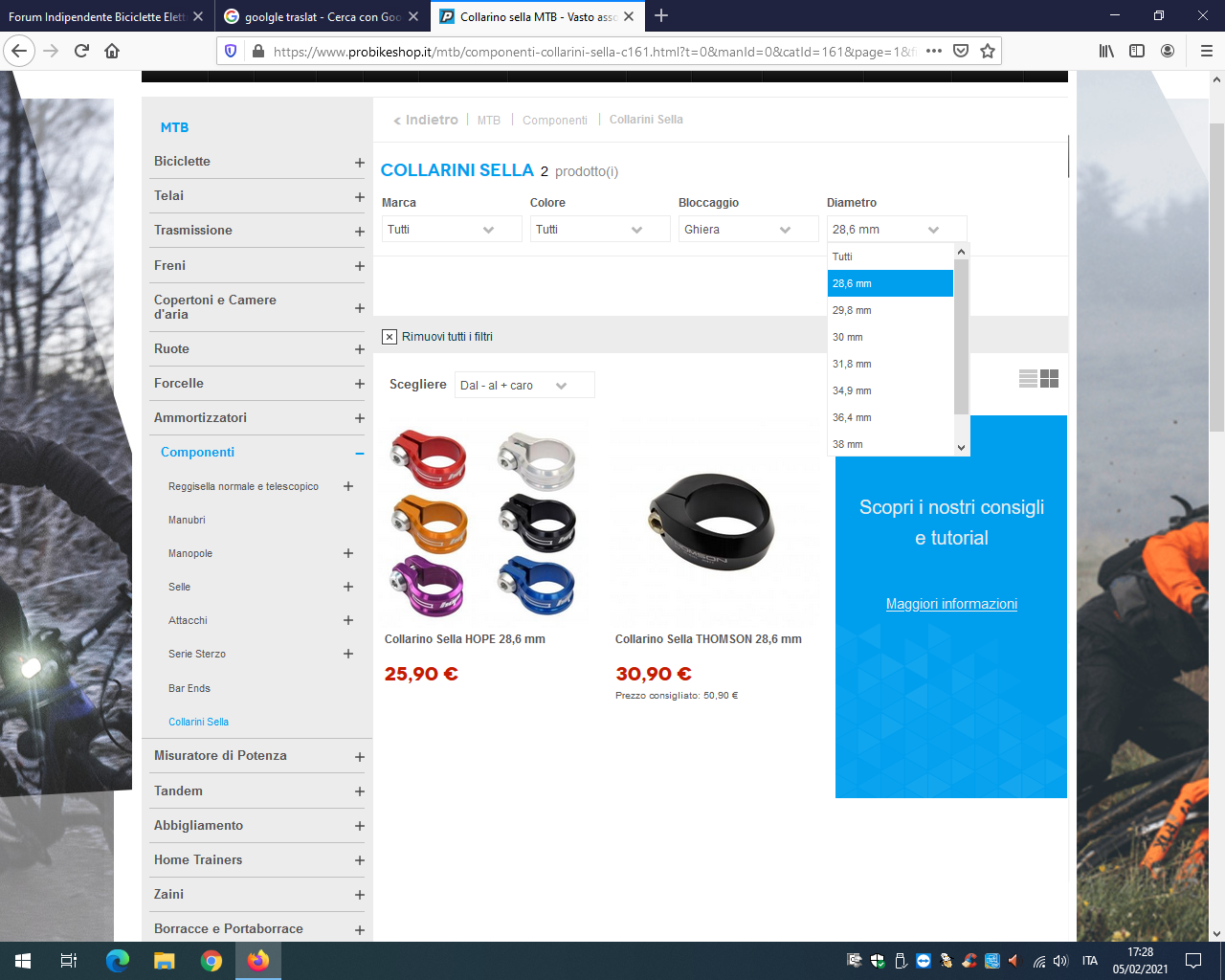Close the Collarino sella MTB tab

tap(629, 16)
